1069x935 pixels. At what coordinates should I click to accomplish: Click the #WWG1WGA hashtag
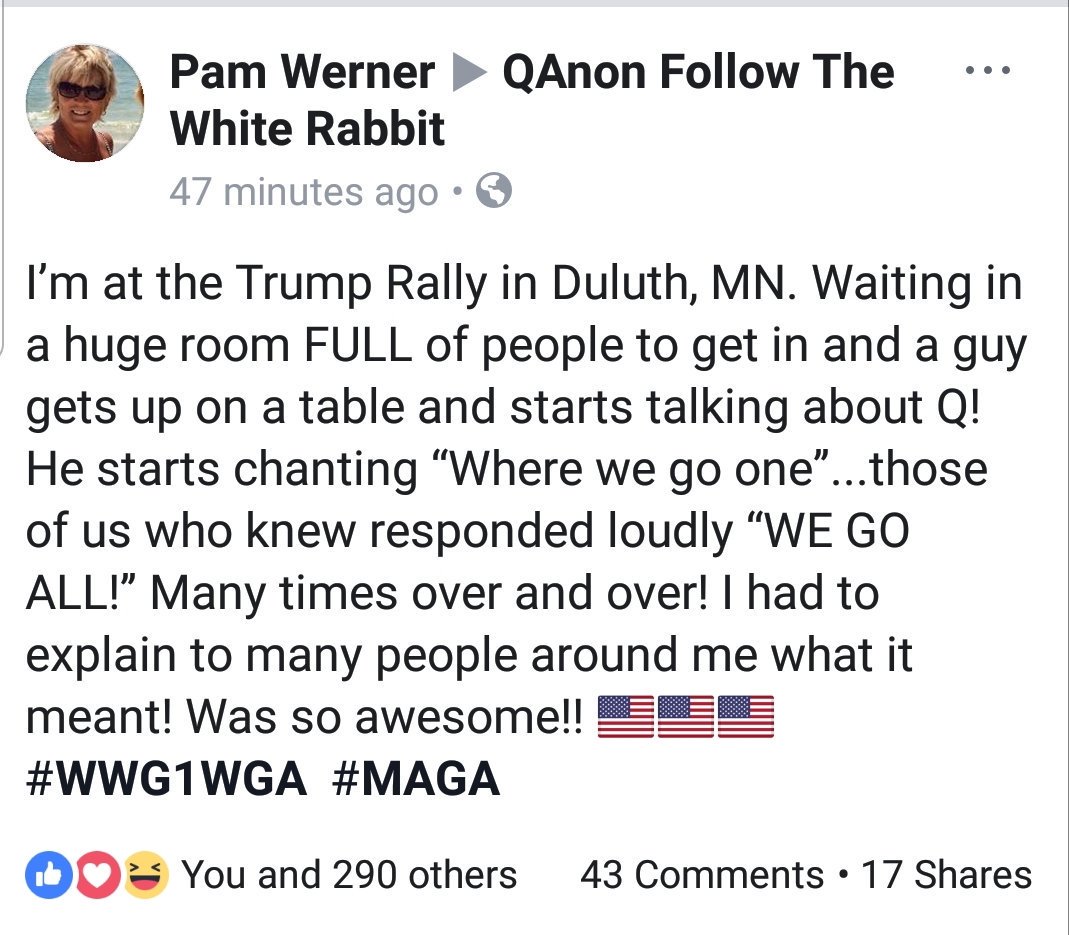click(166, 779)
